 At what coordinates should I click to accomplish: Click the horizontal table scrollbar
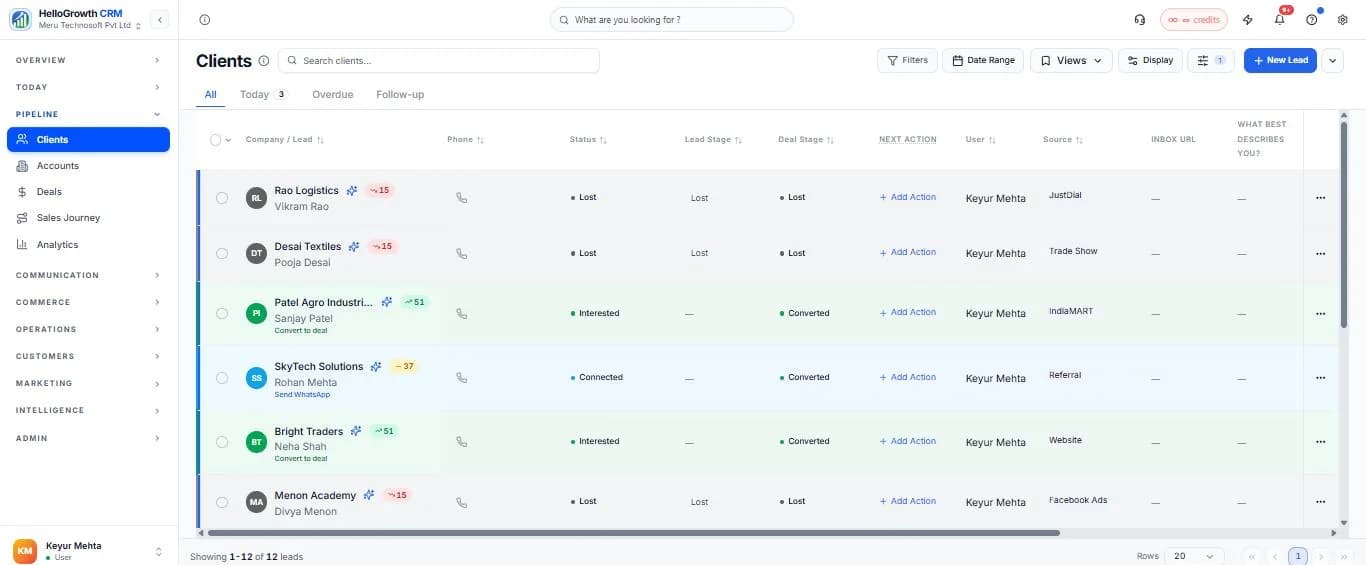pyautogui.click(x=633, y=533)
